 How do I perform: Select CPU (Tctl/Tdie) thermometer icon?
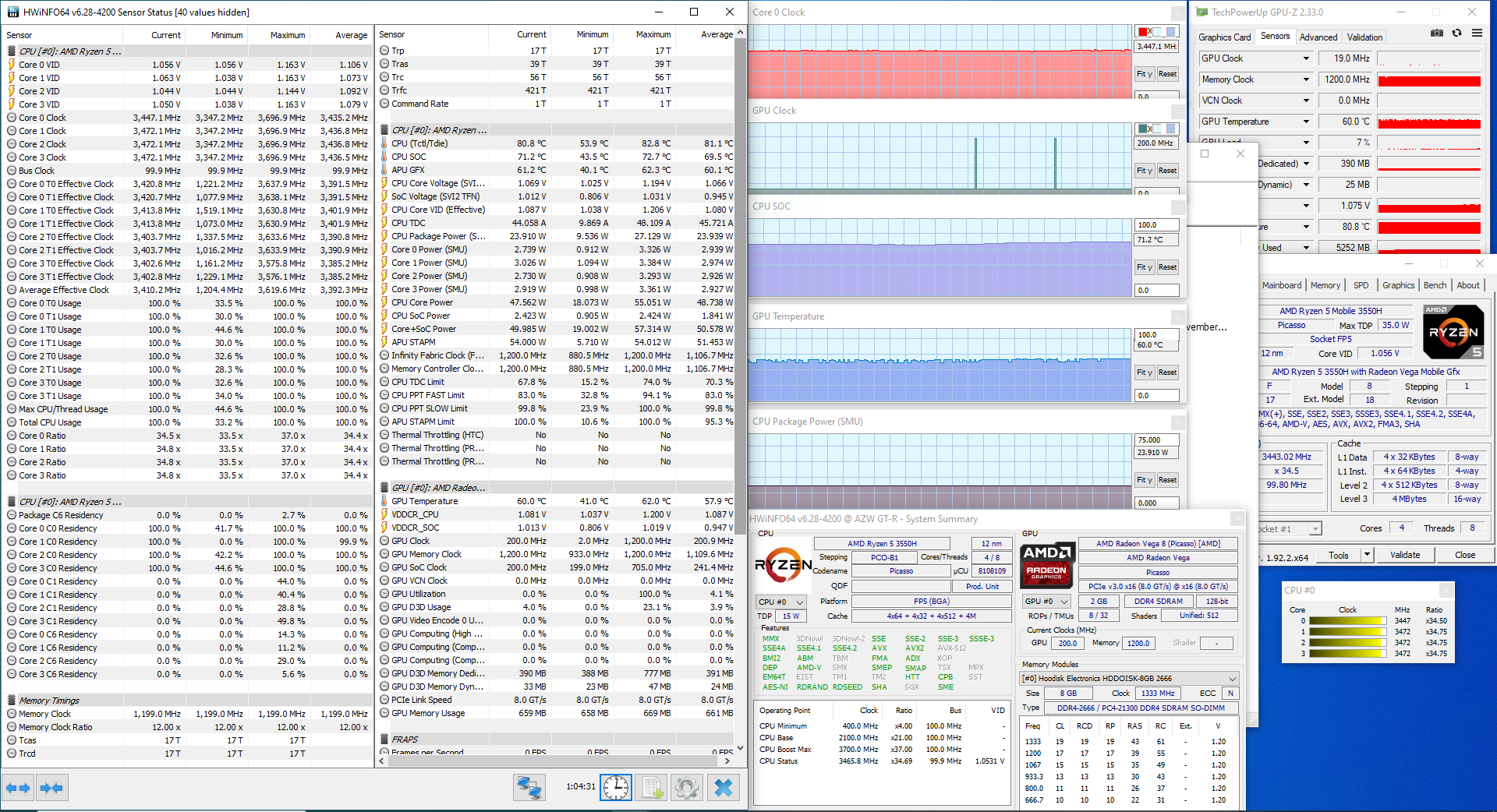tap(384, 143)
